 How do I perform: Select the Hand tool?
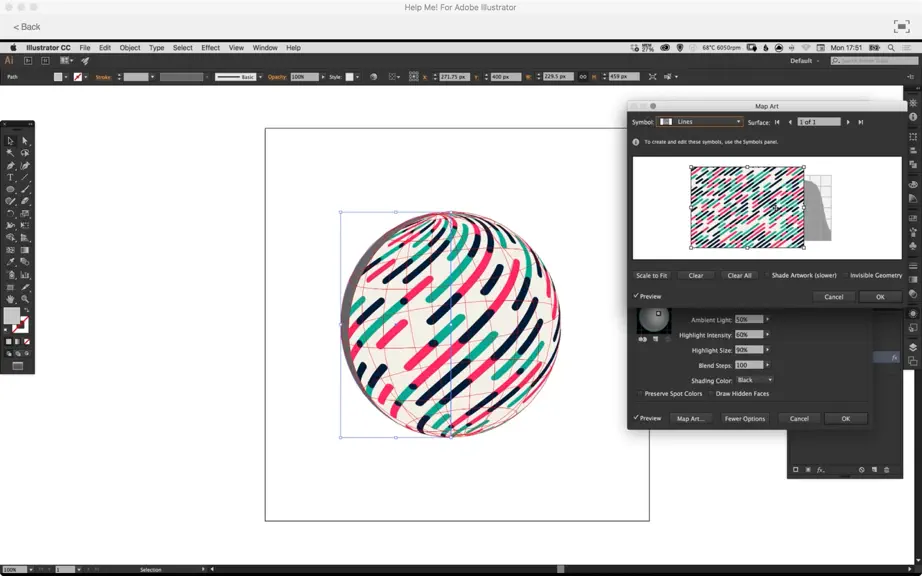(11, 299)
